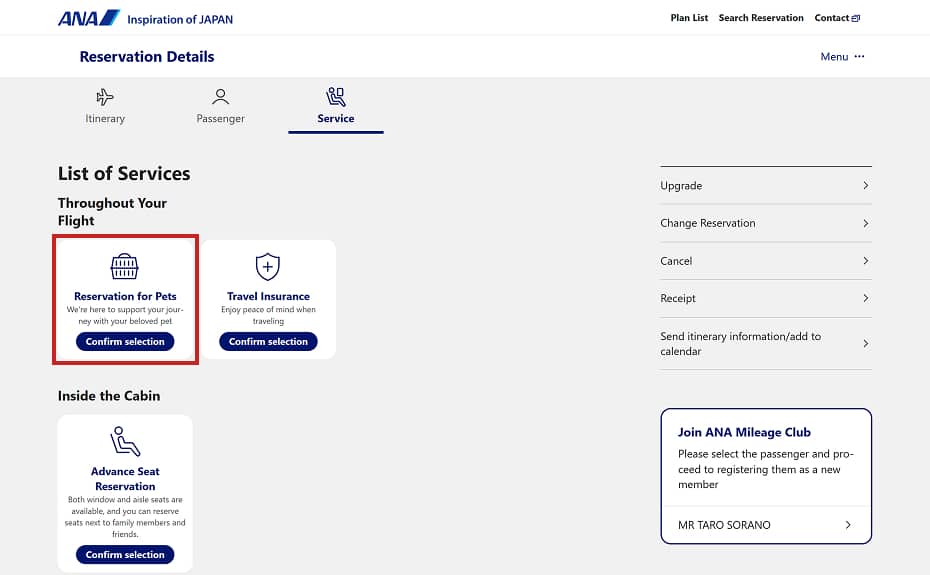The height and width of the screenshot is (575, 930).
Task: Open the Menu three-dots icon
Action: pyautogui.click(x=859, y=57)
